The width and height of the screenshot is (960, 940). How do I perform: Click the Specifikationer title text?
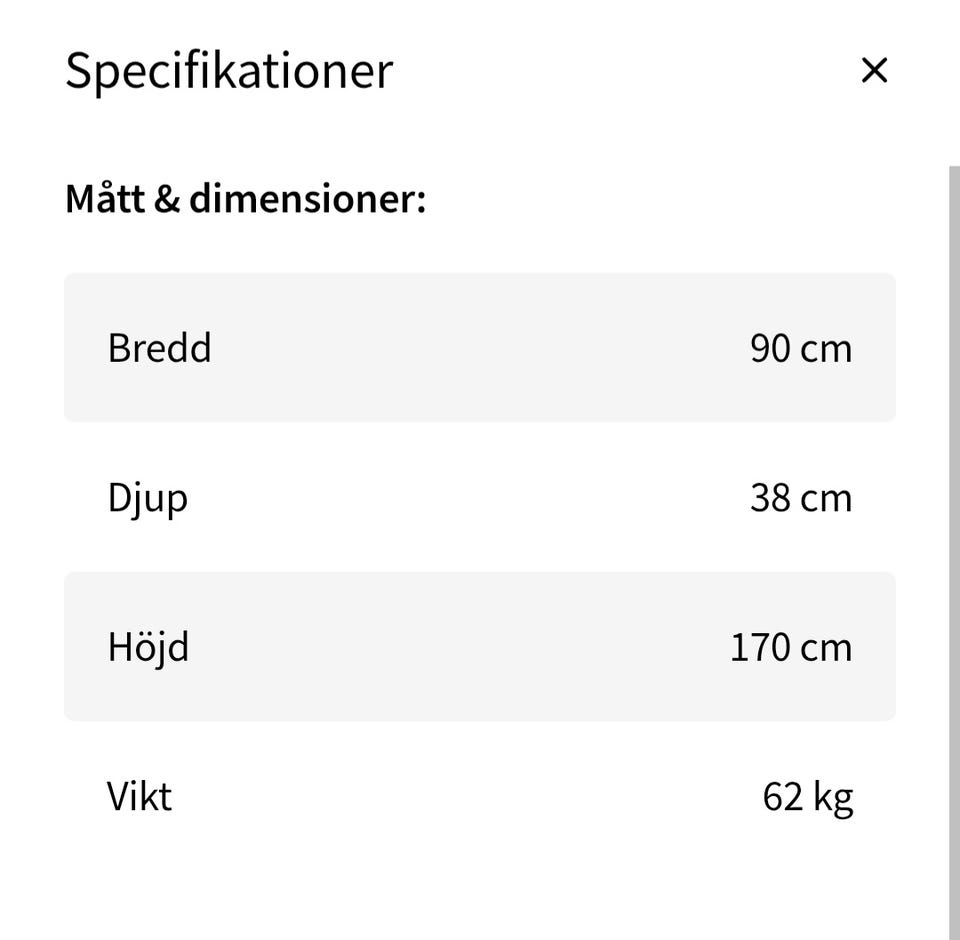click(229, 71)
